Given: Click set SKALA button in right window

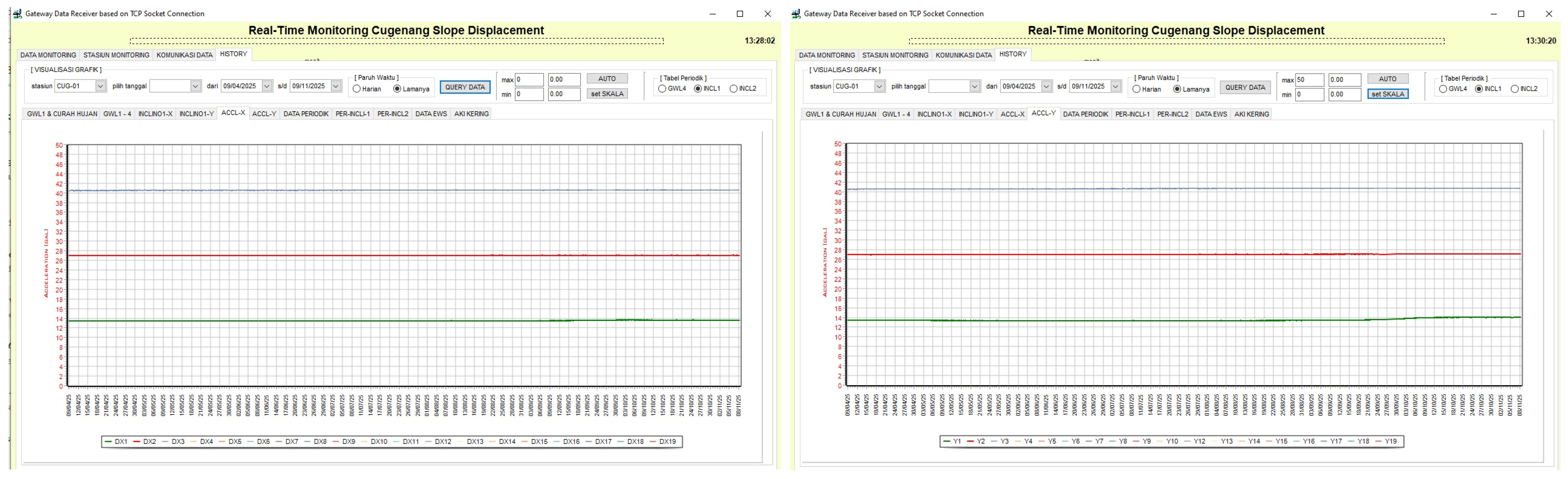Looking at the screenshot, I should 1388,95.
